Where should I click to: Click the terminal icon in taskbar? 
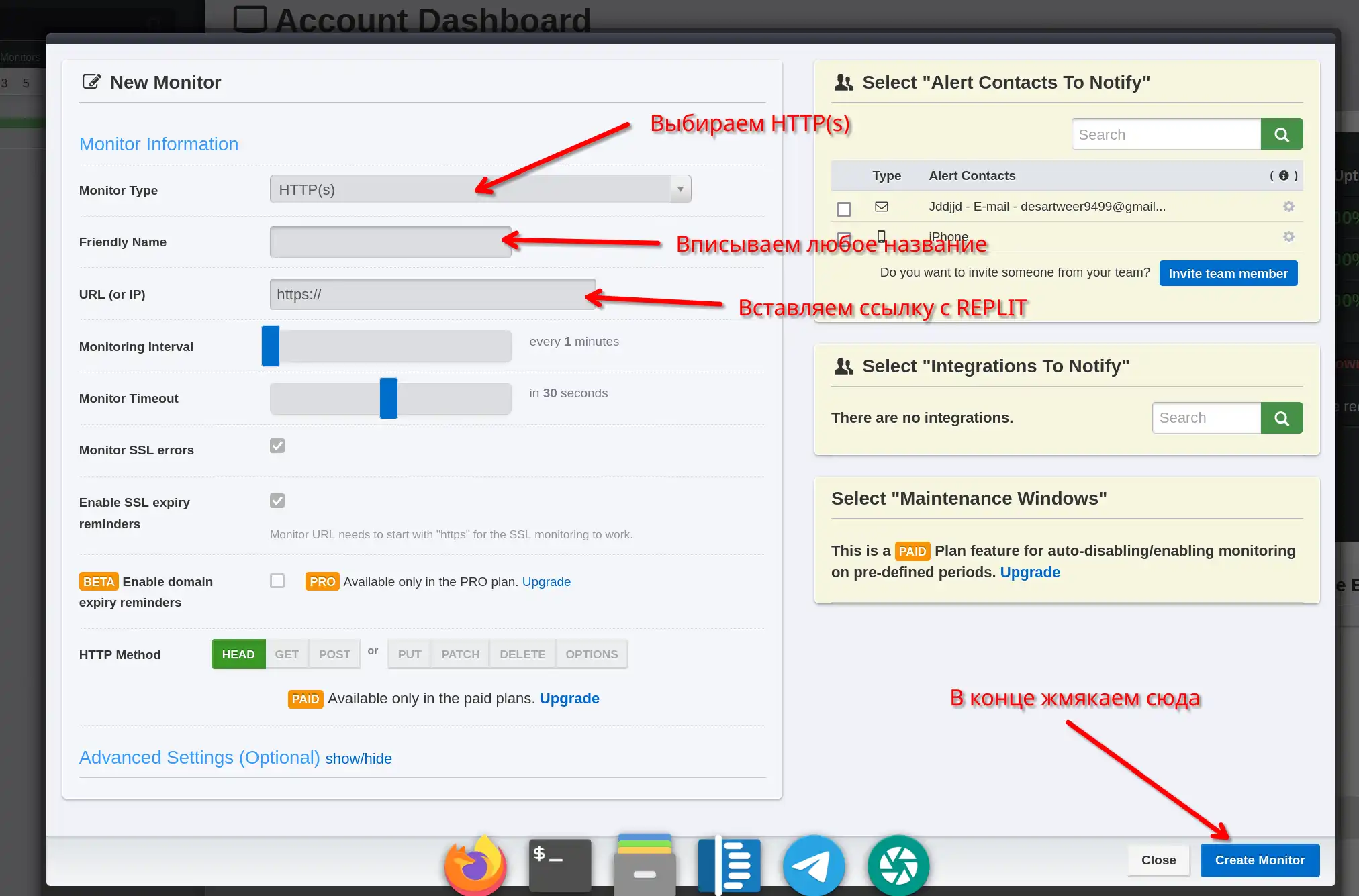pos(557,869)
